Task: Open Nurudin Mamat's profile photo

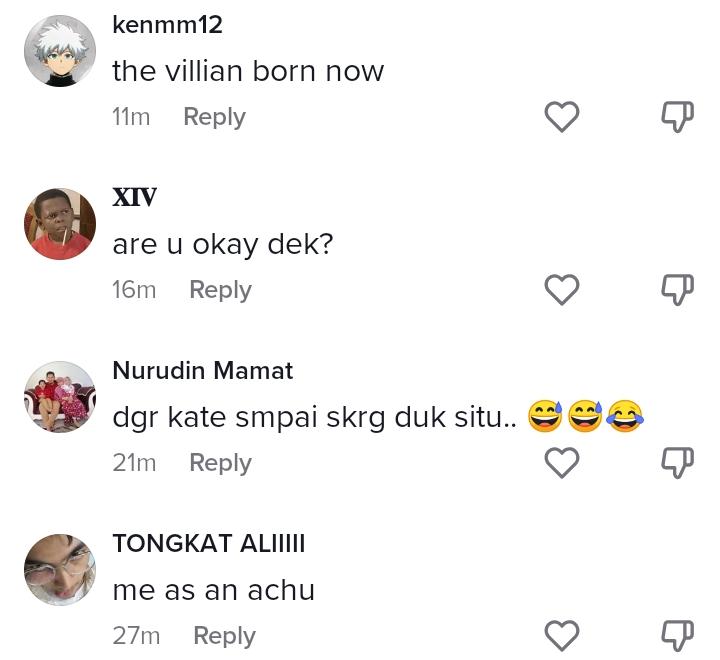Action: coord(60,397)
